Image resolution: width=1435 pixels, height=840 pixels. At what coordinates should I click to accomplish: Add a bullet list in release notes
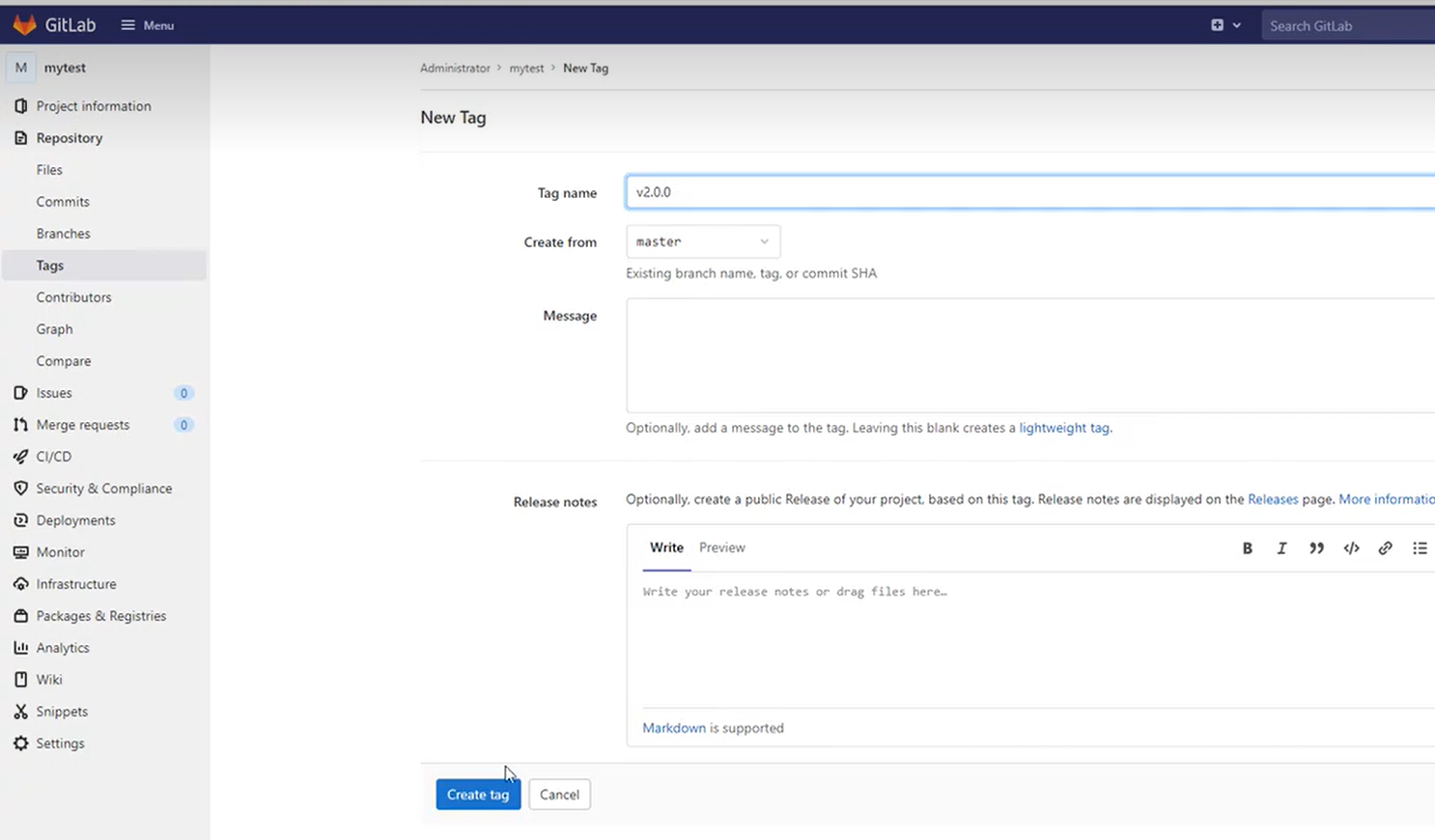(1420, 548)
